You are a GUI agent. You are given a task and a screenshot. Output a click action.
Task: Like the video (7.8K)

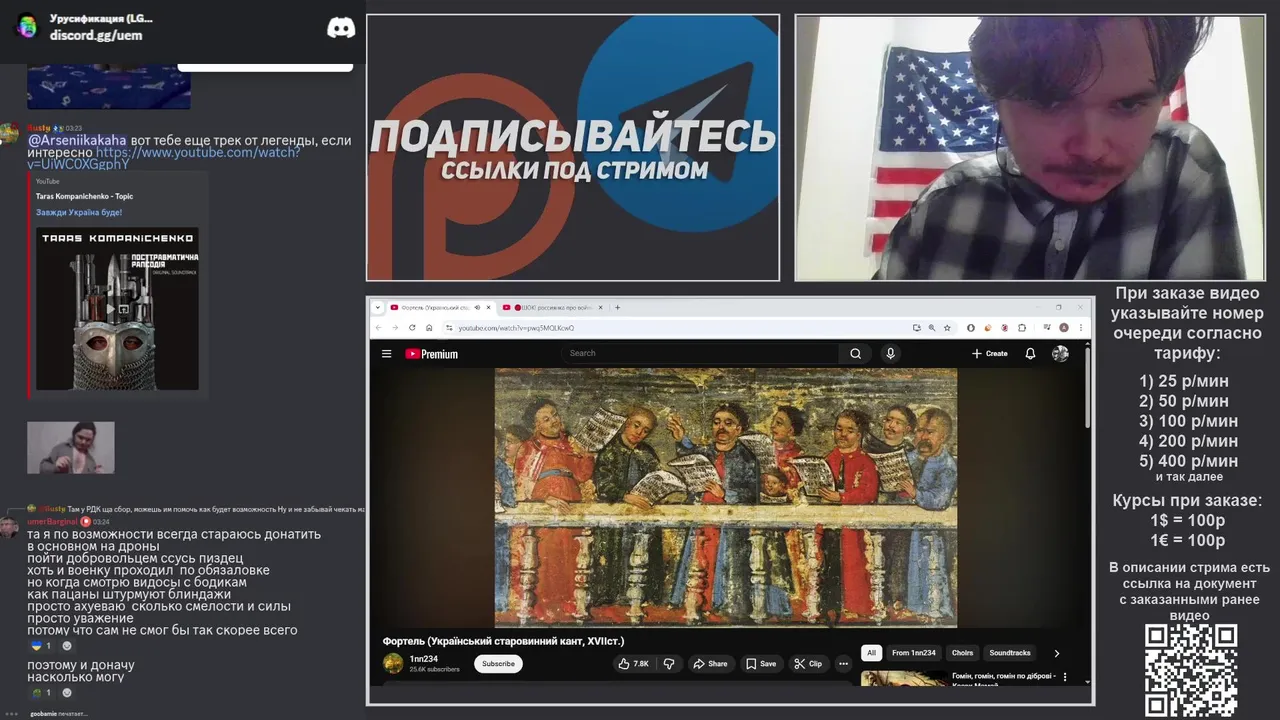pos(633,664)
